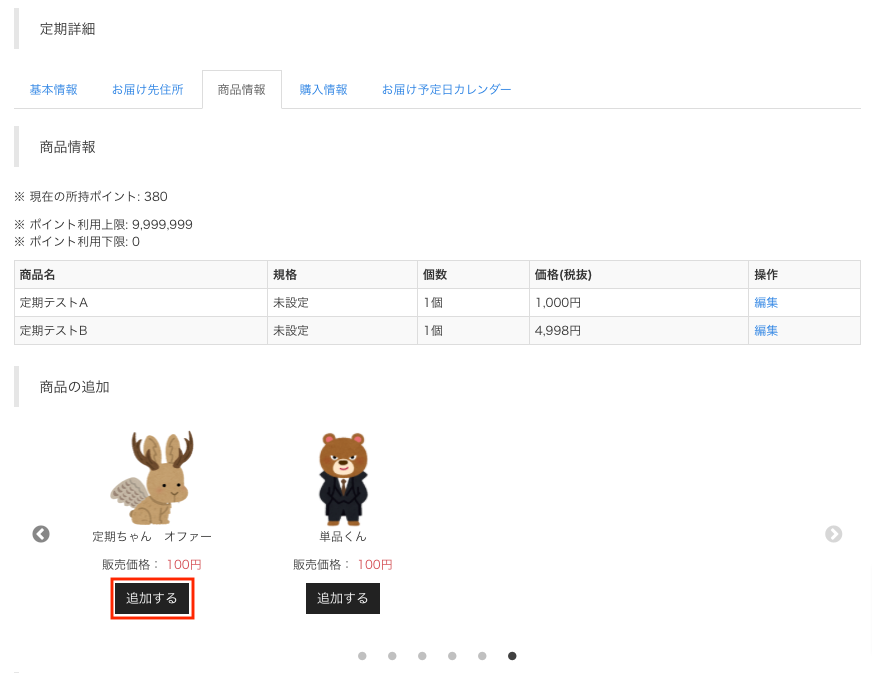The height and width of the screenshot is (673, 872).
Task: Click the 規格 column header
Action: pos(343,275)
